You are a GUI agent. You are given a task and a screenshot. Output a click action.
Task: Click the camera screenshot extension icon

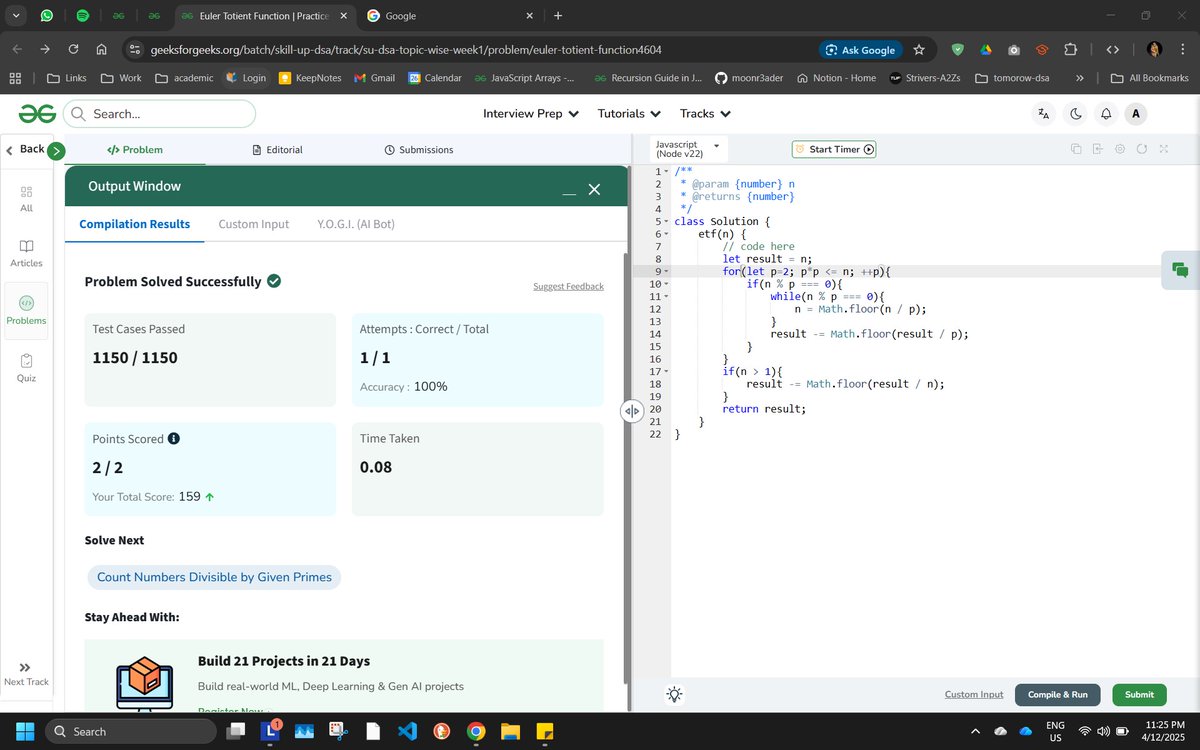1014,49
